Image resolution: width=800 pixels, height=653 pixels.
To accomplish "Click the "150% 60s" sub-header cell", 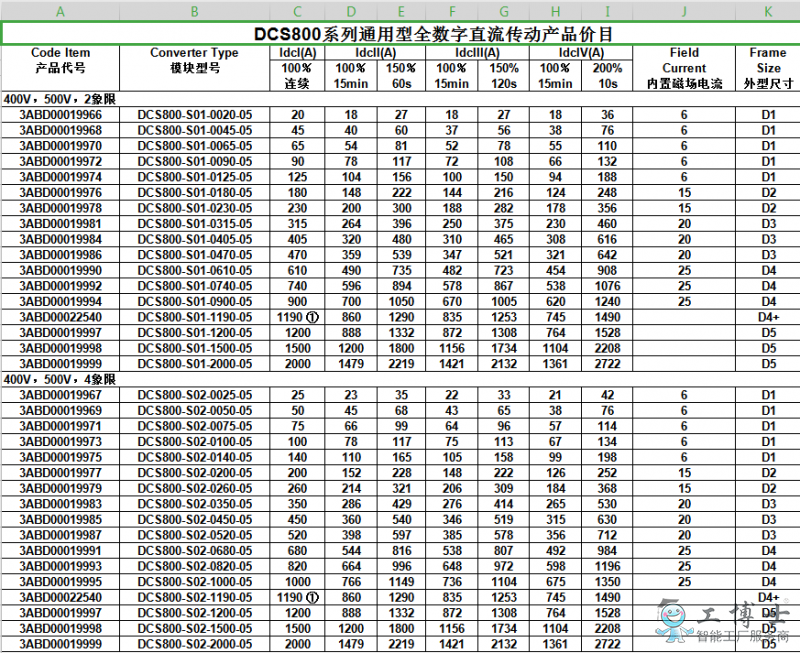I will coord(401,76).
